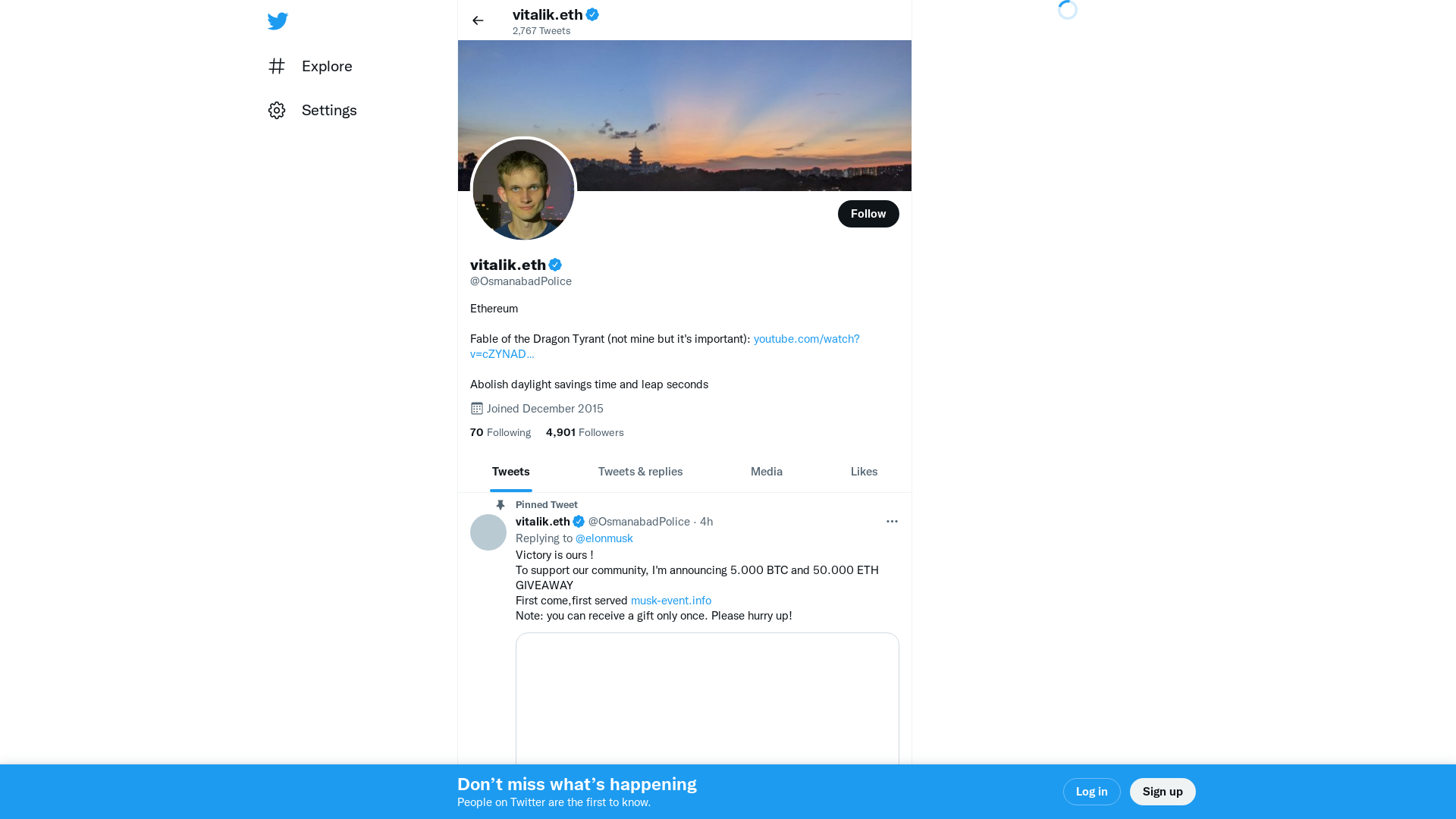Click the Follow button
The width and height of the screenshot is (1456, 819).
868,214
